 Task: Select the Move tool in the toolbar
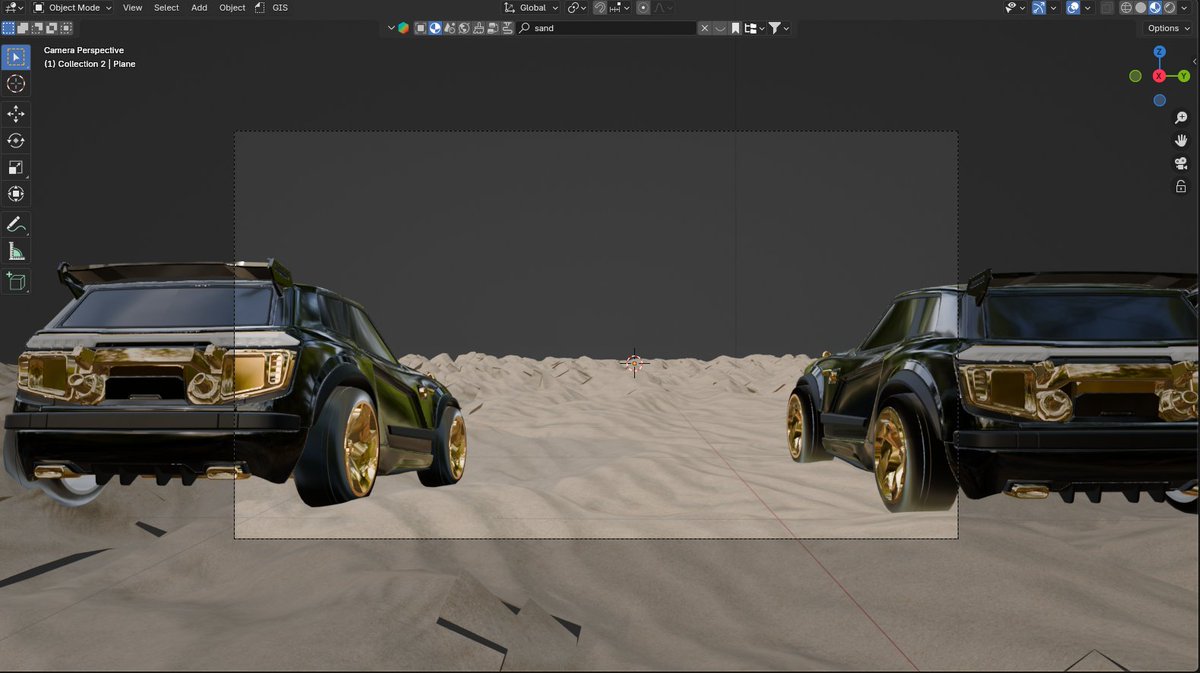(x=16, y=113)
